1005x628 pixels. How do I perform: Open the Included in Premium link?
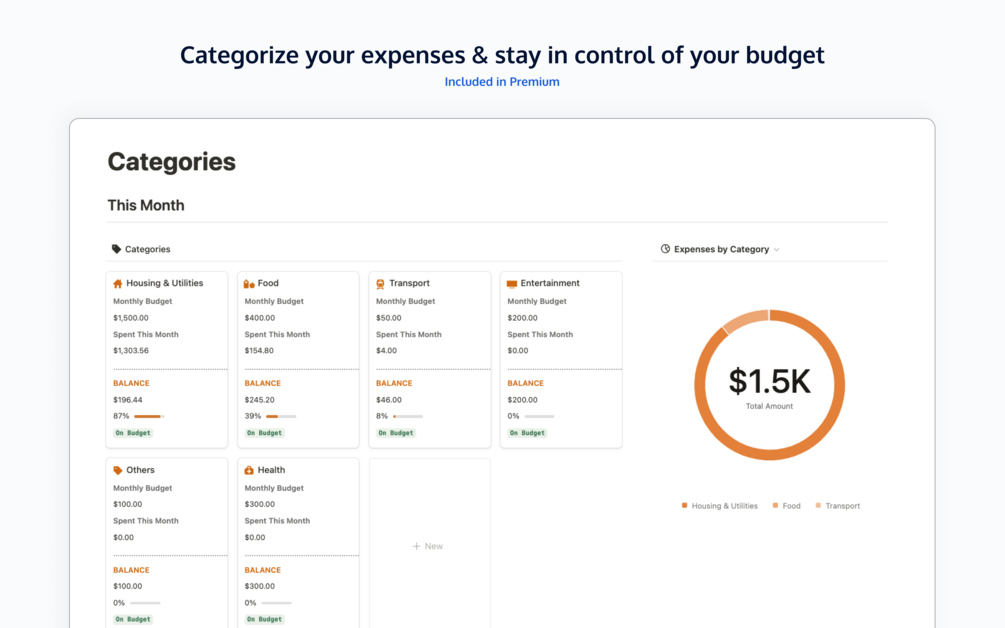pyautogui.click(x=502, y=82)
